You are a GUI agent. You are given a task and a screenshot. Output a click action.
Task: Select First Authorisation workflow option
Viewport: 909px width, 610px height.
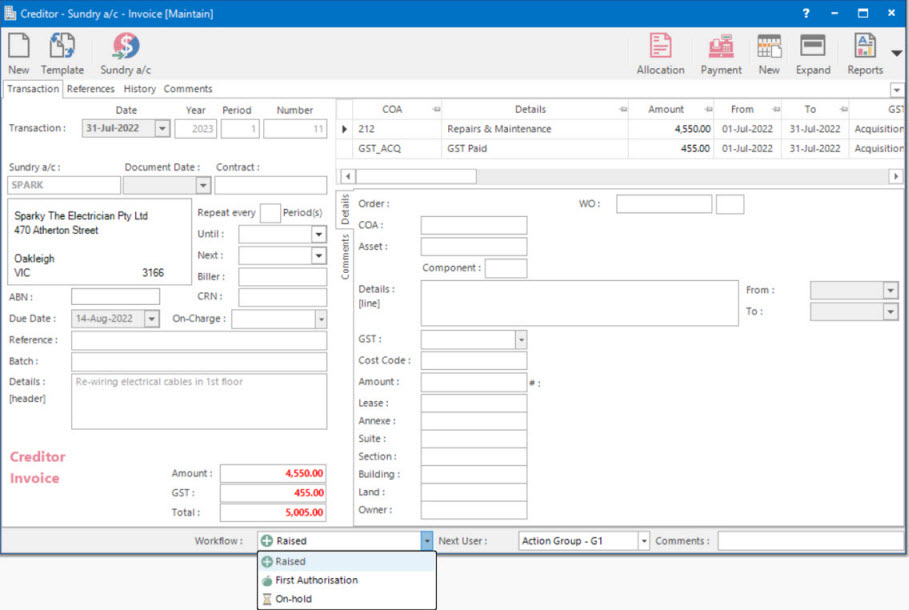316,580
